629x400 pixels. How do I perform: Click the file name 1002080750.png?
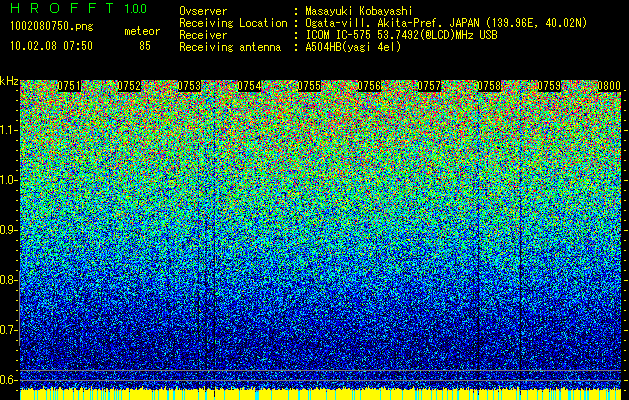point(52,26)
